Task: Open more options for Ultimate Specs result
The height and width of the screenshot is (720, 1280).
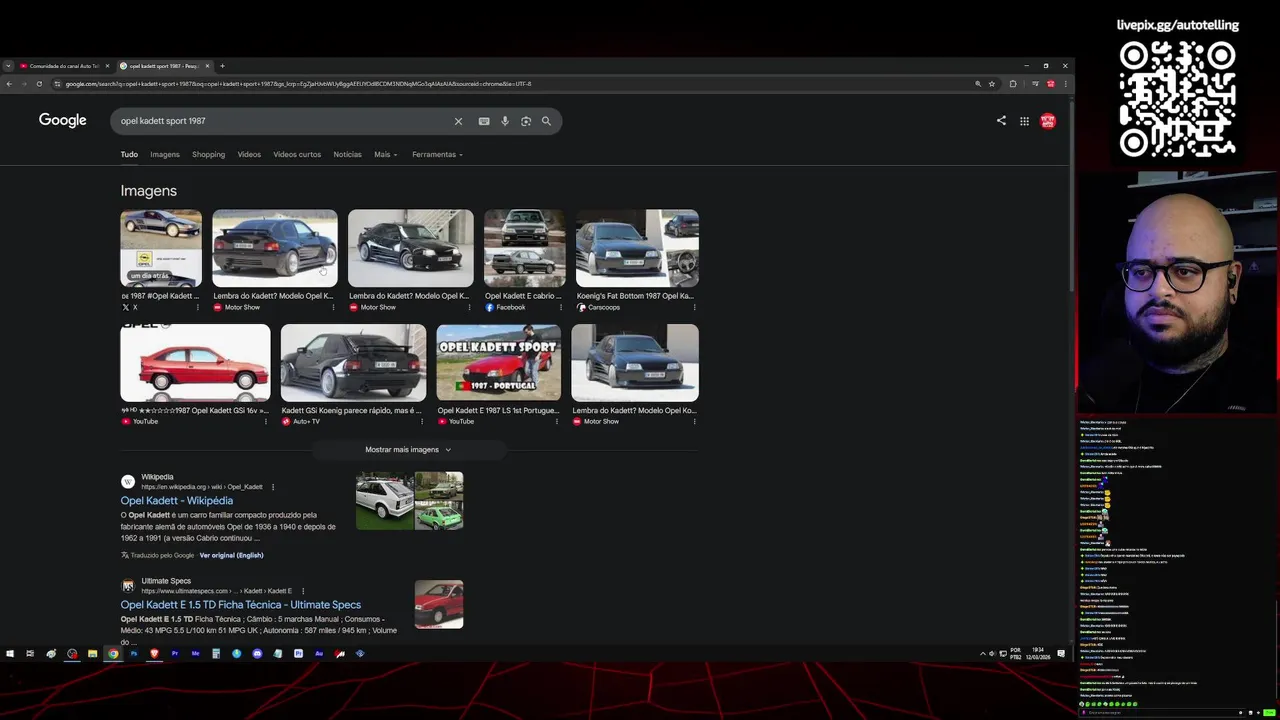Action: [x=303, y=591]
